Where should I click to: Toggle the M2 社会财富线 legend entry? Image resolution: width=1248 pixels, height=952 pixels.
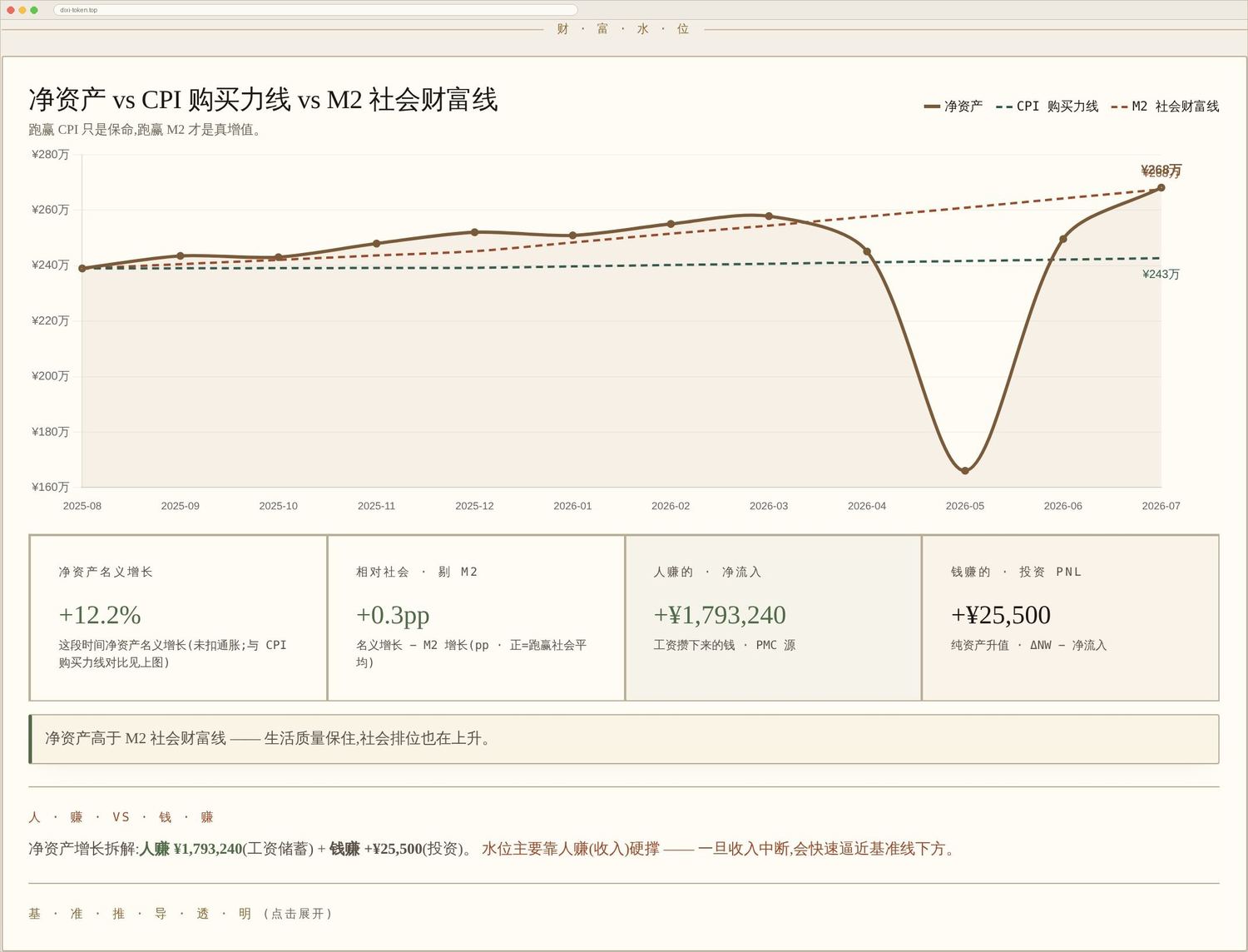point(1165,107)
